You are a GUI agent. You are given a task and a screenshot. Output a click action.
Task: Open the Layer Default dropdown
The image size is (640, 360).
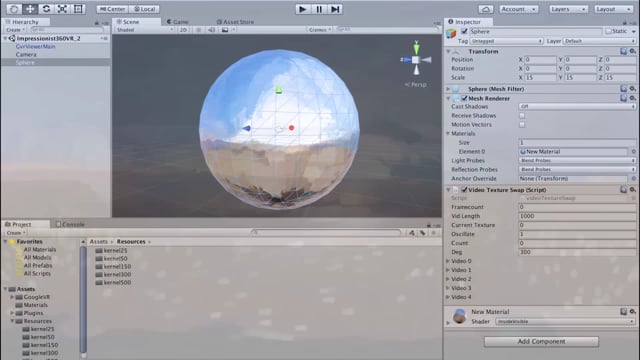pos(599,41)
